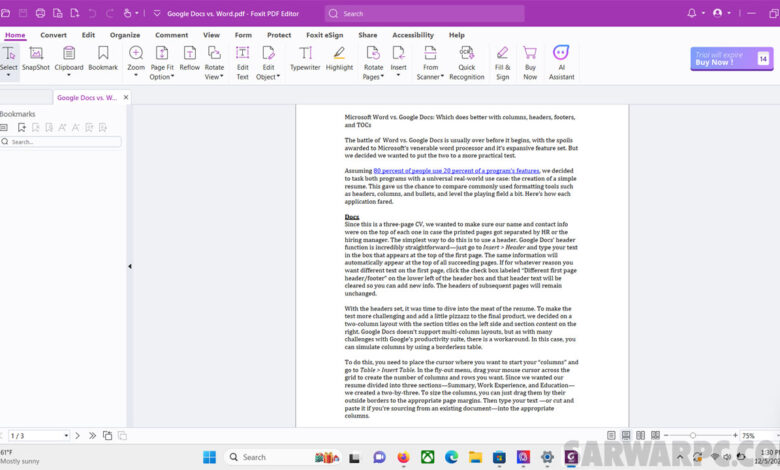Click the redo arrow in title bar

[110, 13]
